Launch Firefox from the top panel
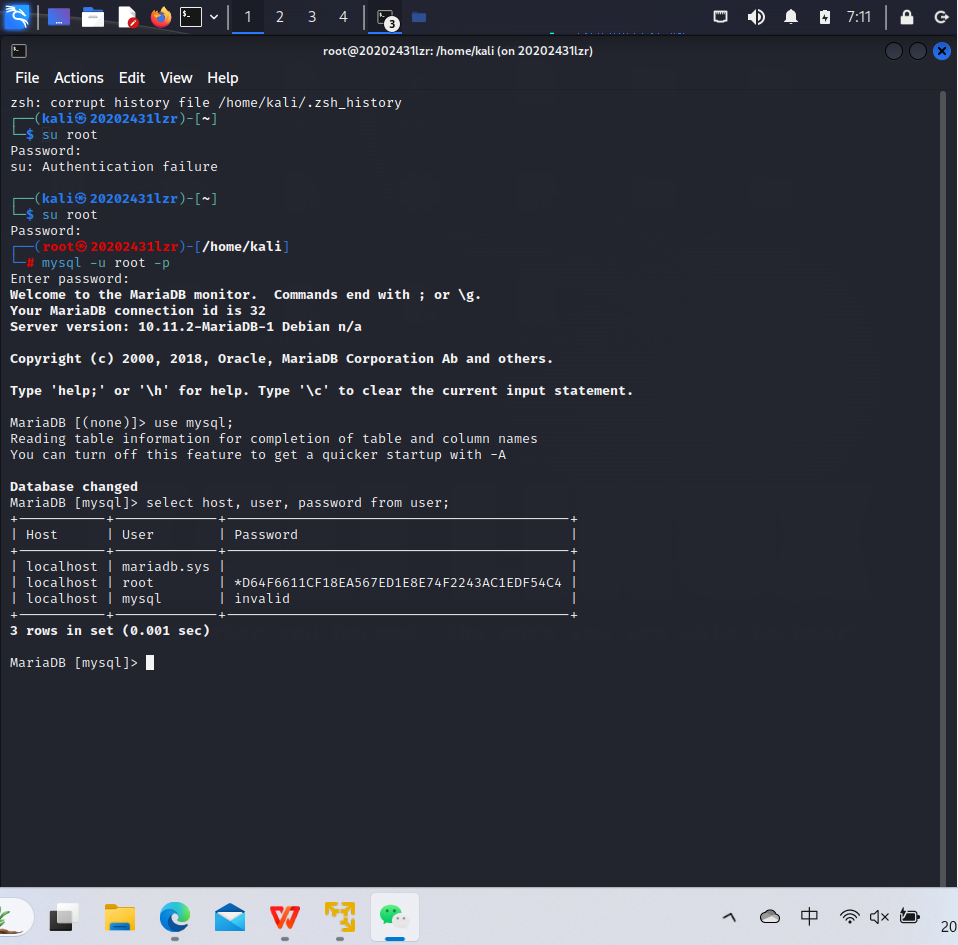Screen dimensions: 958x945 click(161, 17)
